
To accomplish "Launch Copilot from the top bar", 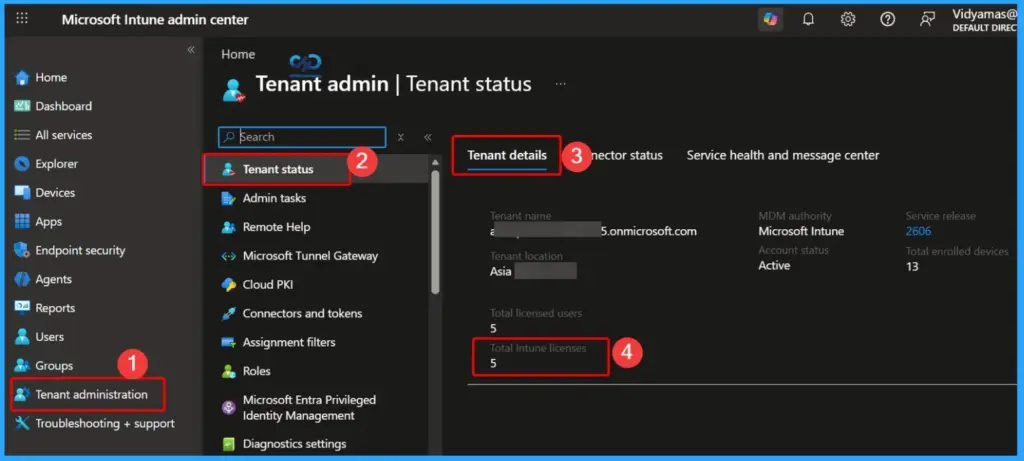I will pyautogui.click(x=771, y=20).
